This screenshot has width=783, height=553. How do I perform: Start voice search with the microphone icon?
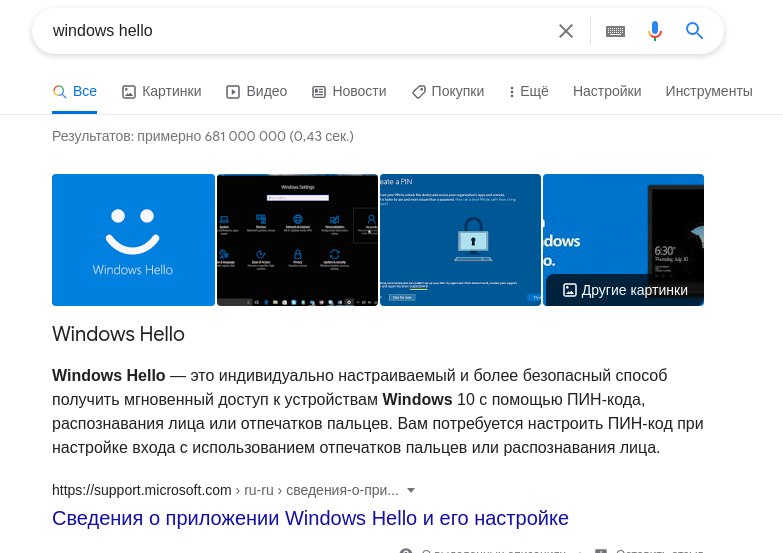[x=655, y=31]
